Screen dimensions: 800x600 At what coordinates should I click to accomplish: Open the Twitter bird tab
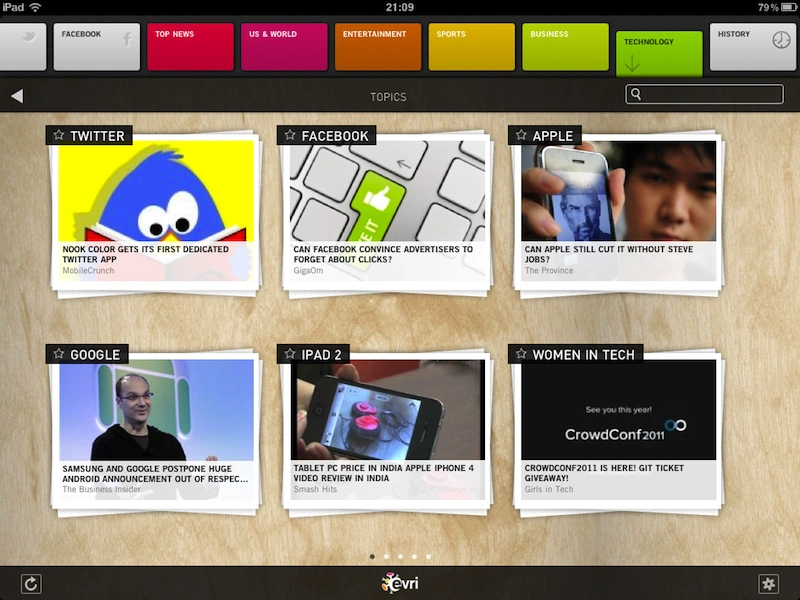coord(22,46)
